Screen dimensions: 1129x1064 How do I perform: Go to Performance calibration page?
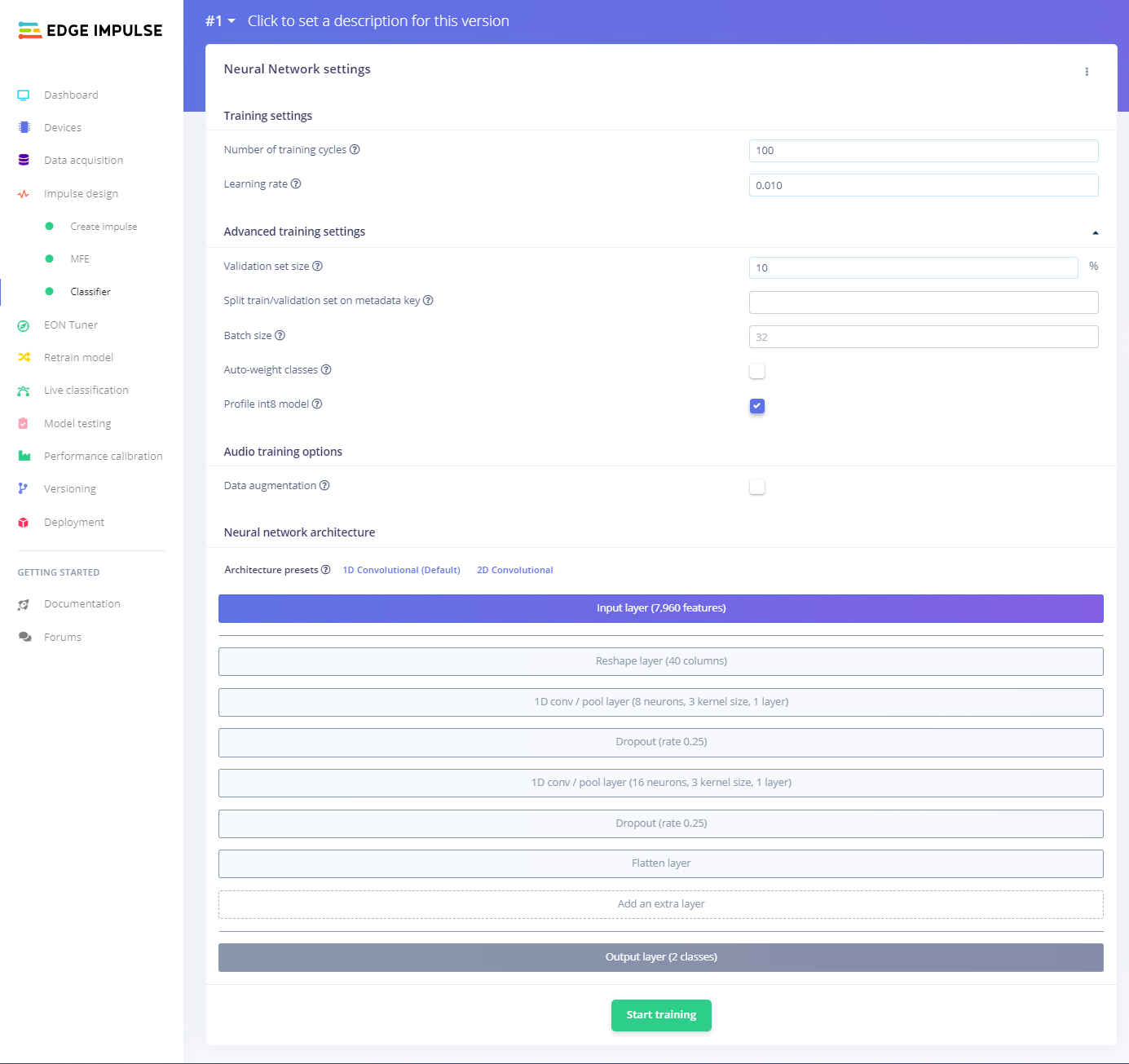coord(104,457)
